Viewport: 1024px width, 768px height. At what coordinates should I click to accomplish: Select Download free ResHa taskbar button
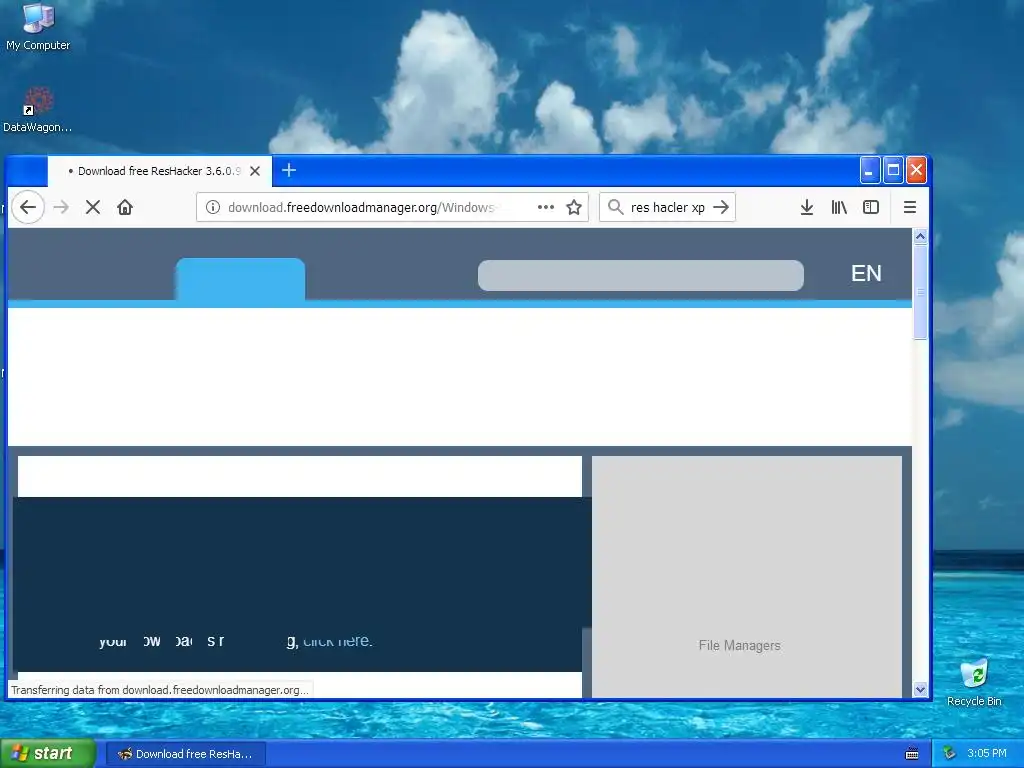pyautogui.click(x=186, y=754)
